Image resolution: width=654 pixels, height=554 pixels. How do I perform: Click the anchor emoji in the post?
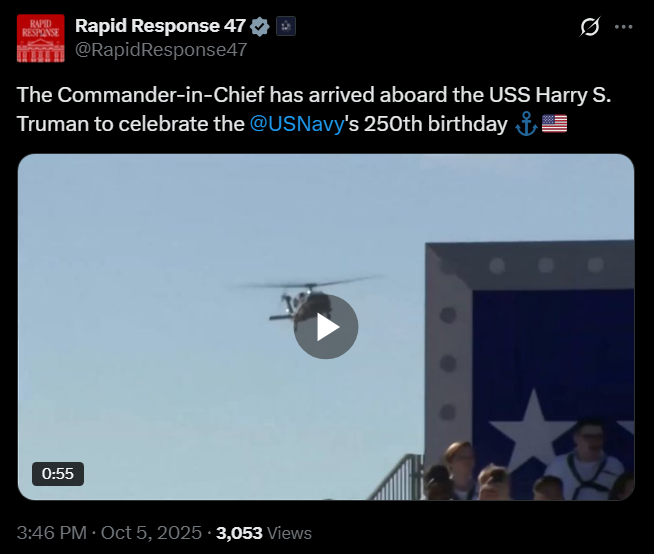coord(525,124)
